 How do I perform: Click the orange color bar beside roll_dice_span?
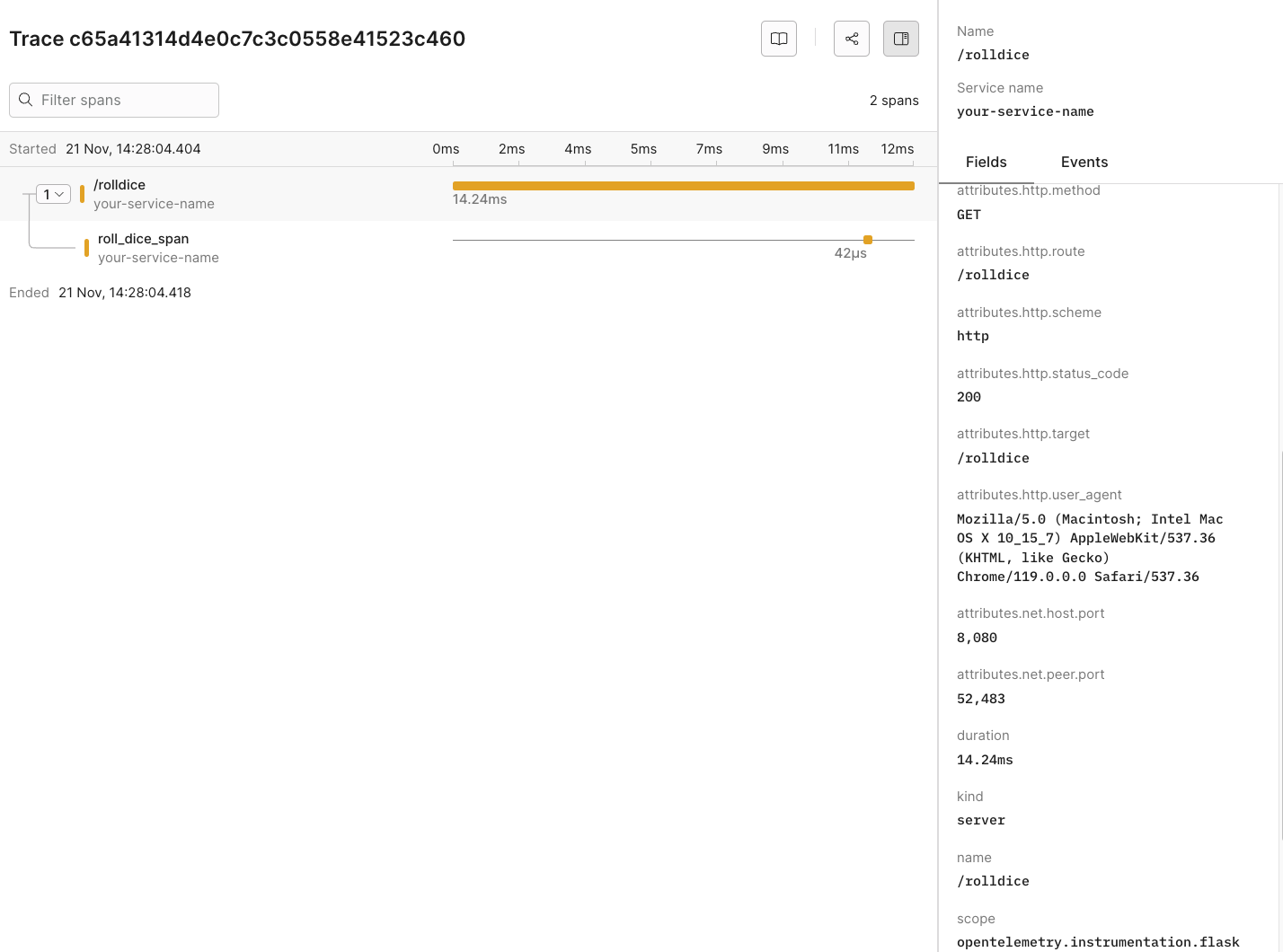tap(84, 248)
